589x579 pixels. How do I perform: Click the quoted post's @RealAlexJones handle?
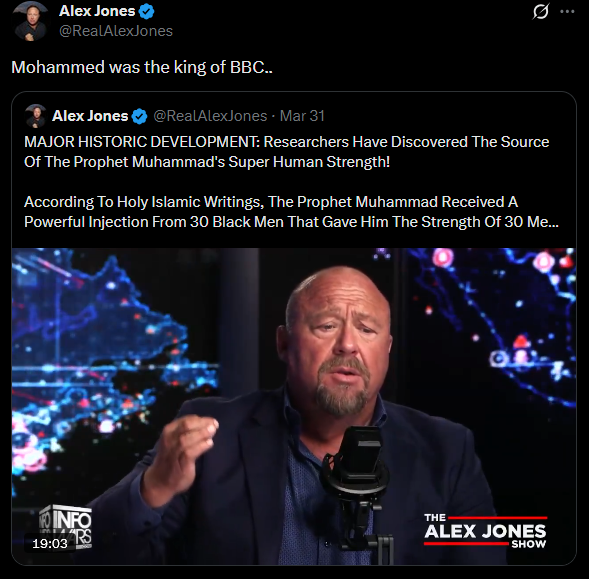pyautogui.click(x=210, y=116)
